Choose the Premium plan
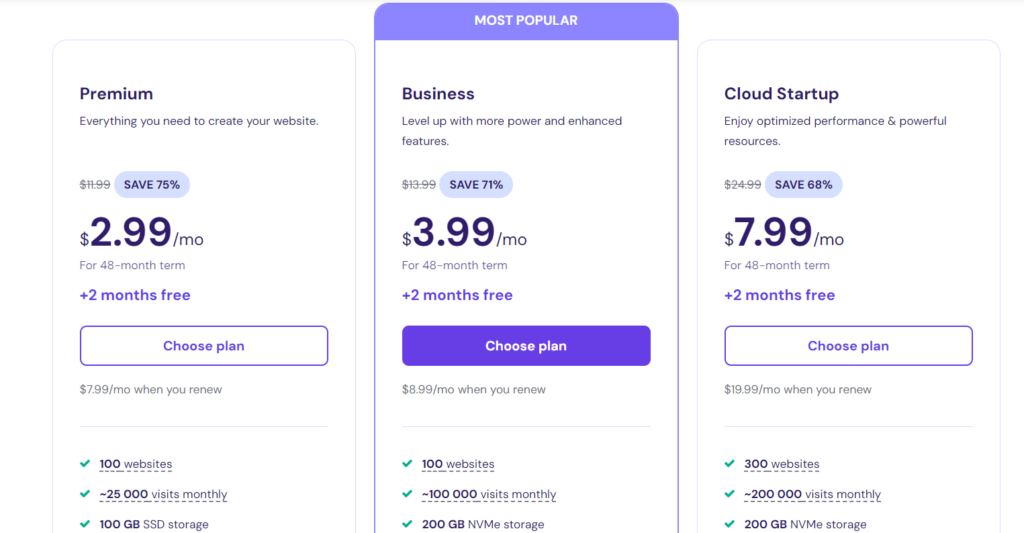The height and width of the screenshot is (533, 1024). click(x=204, y=346)
